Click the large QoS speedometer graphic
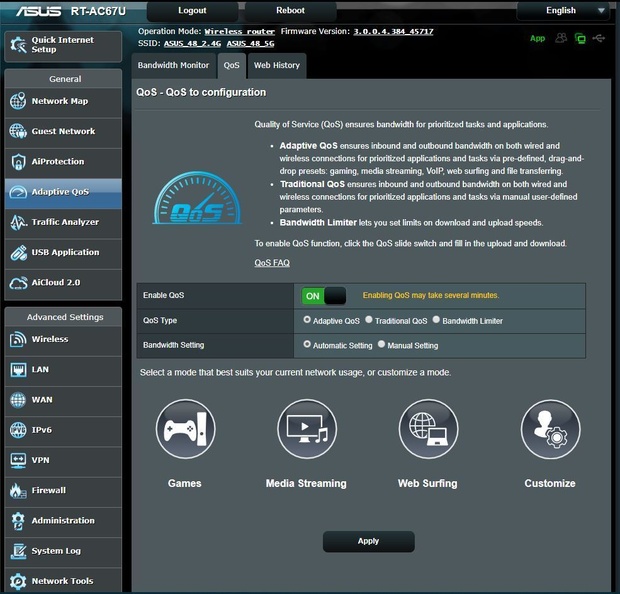The width and height of the screenshot is (620, 594). [x=197, y=198]
